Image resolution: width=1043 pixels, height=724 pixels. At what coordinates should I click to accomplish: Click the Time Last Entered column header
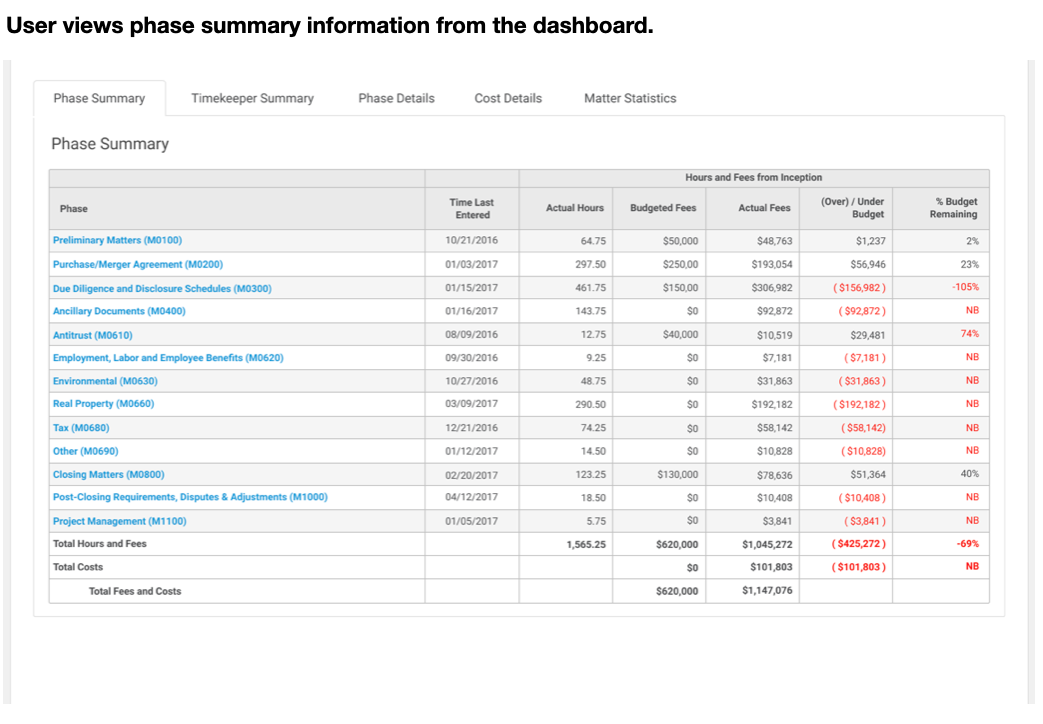click(472, 208)
